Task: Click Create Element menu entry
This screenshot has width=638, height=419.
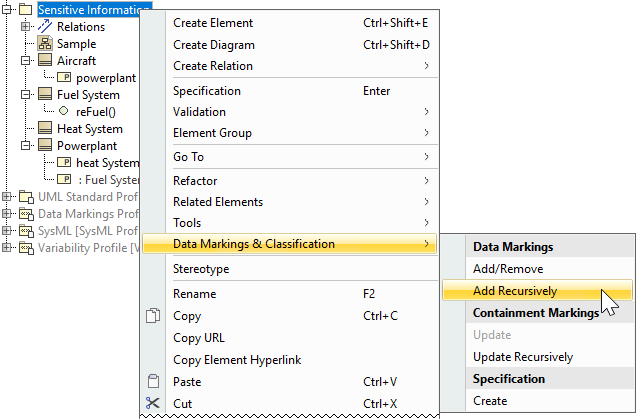Action: (213, 23)
